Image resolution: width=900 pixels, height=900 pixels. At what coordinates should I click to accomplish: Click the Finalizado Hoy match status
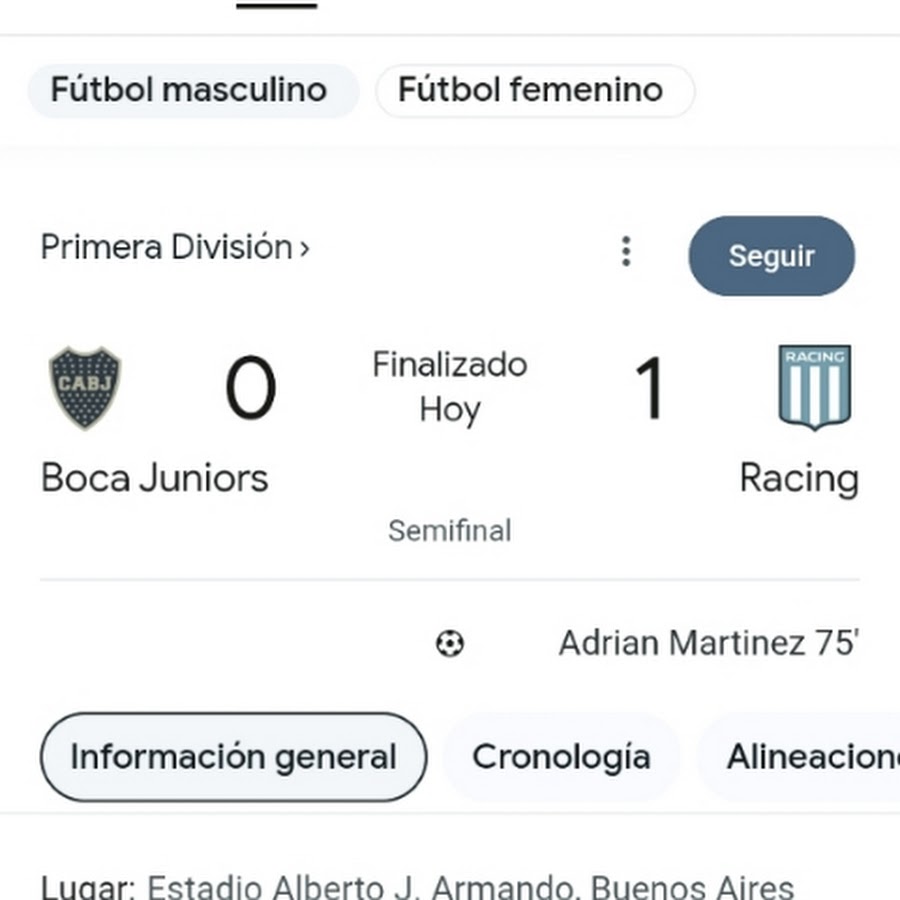click(450, 387)
